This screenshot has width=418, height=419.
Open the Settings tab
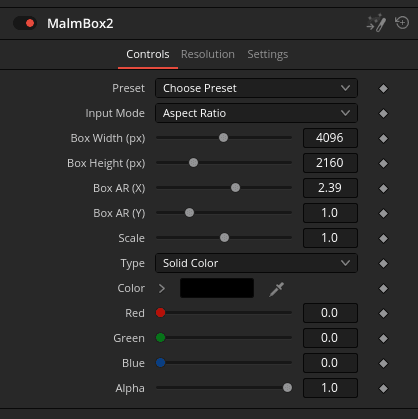tap(268, 54)
